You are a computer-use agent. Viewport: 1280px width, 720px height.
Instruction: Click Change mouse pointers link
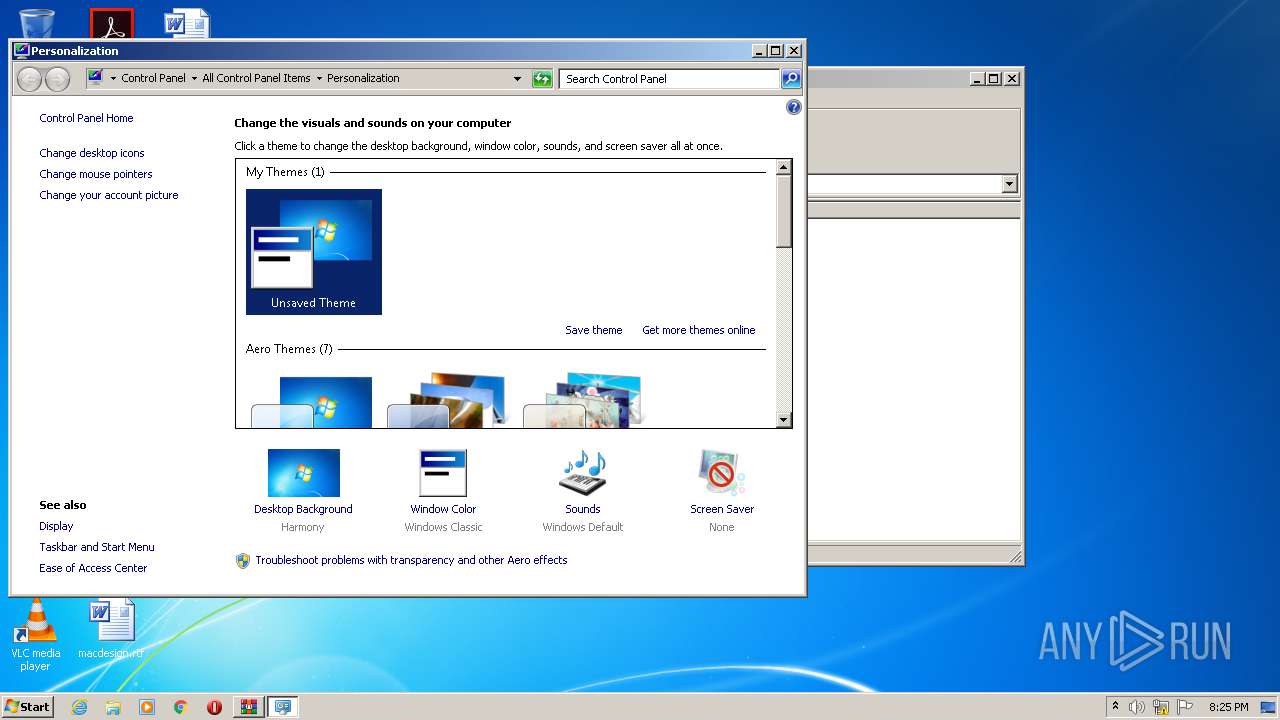[x=96, y=174]
